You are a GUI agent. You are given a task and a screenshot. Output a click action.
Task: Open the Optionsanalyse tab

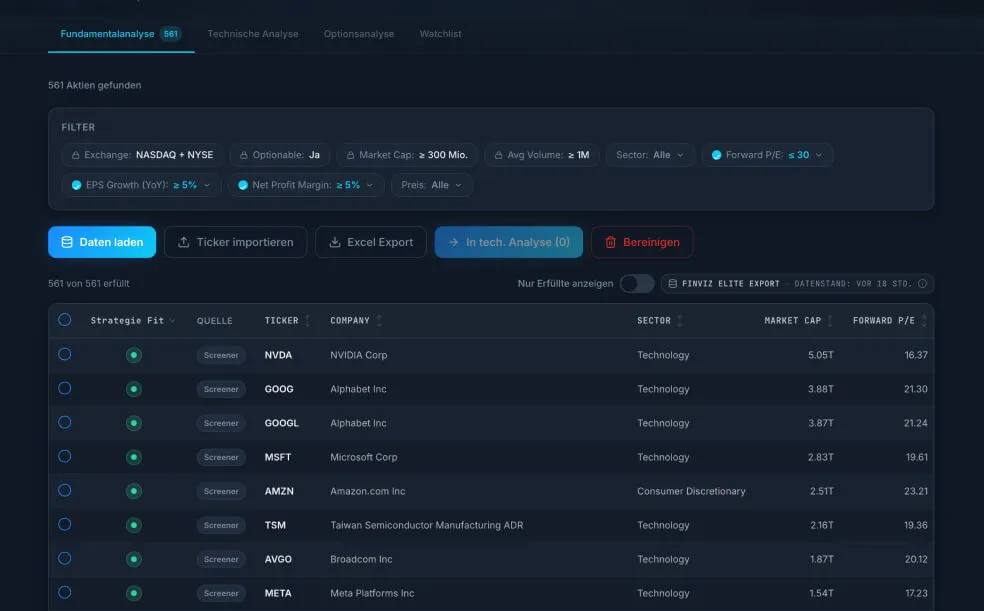point(359,34)
